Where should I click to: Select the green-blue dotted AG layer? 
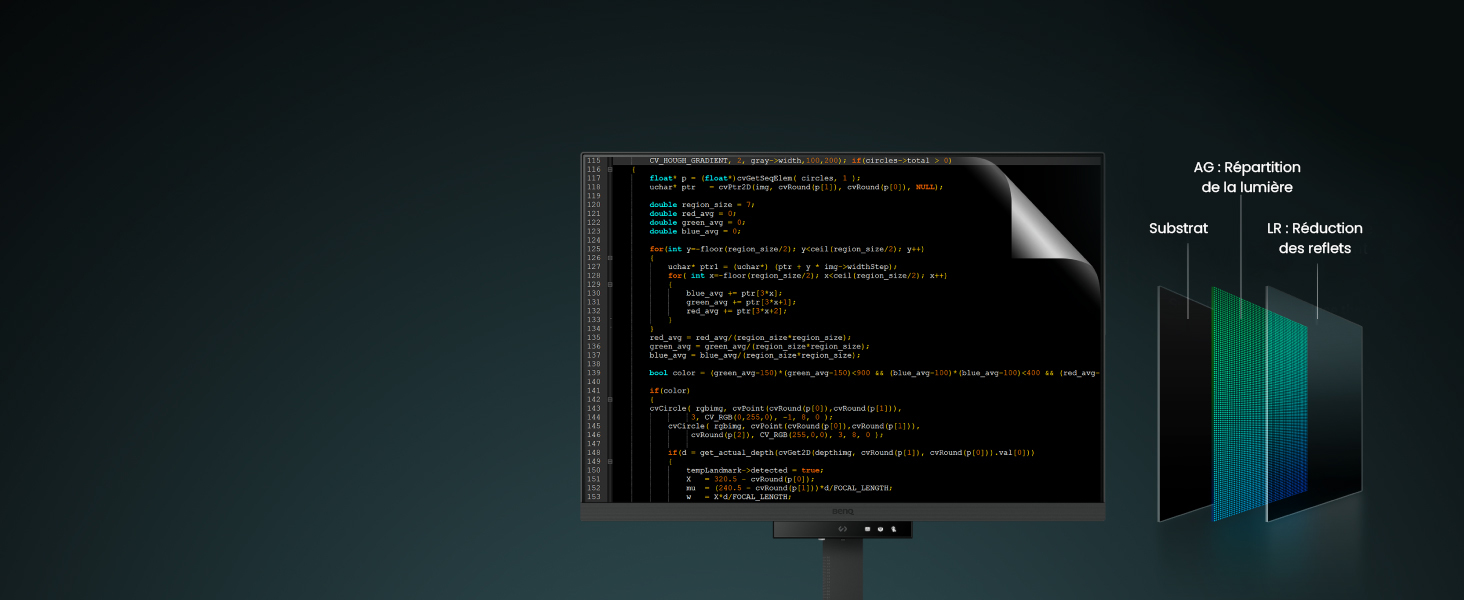click(x=1260, y=405)
